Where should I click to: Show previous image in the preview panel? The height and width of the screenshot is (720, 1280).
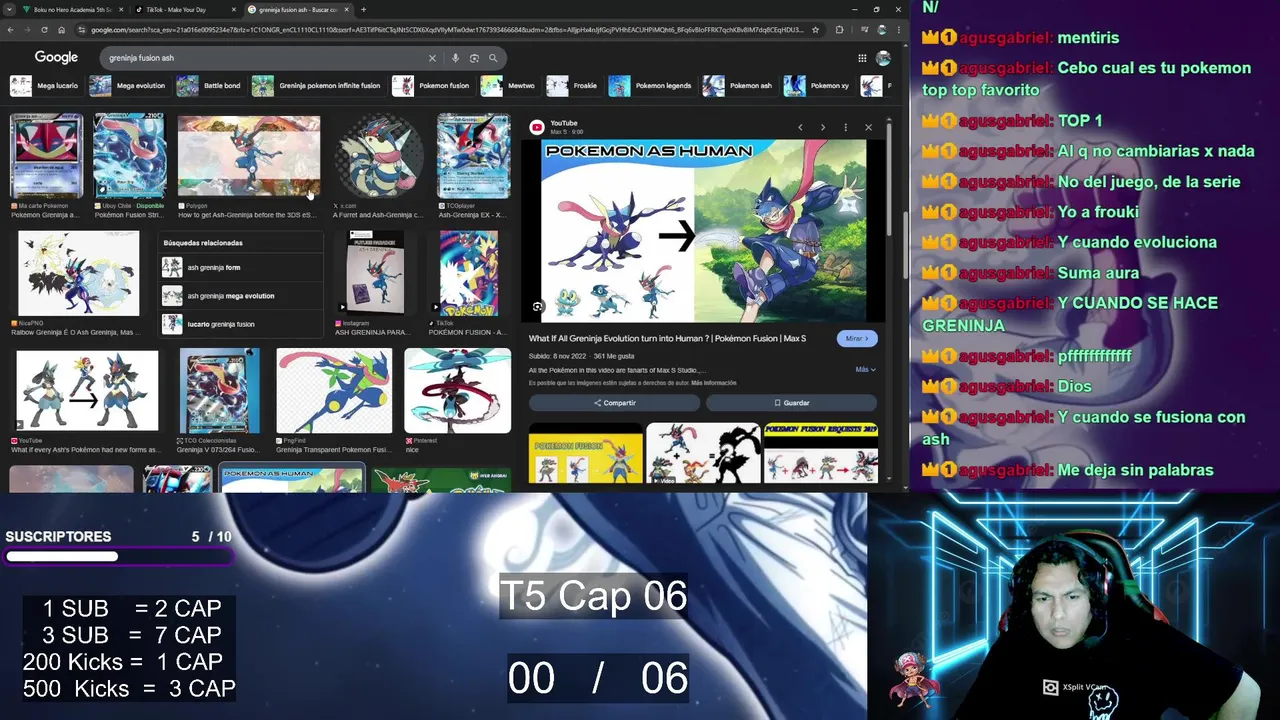[x=800, y=127]
